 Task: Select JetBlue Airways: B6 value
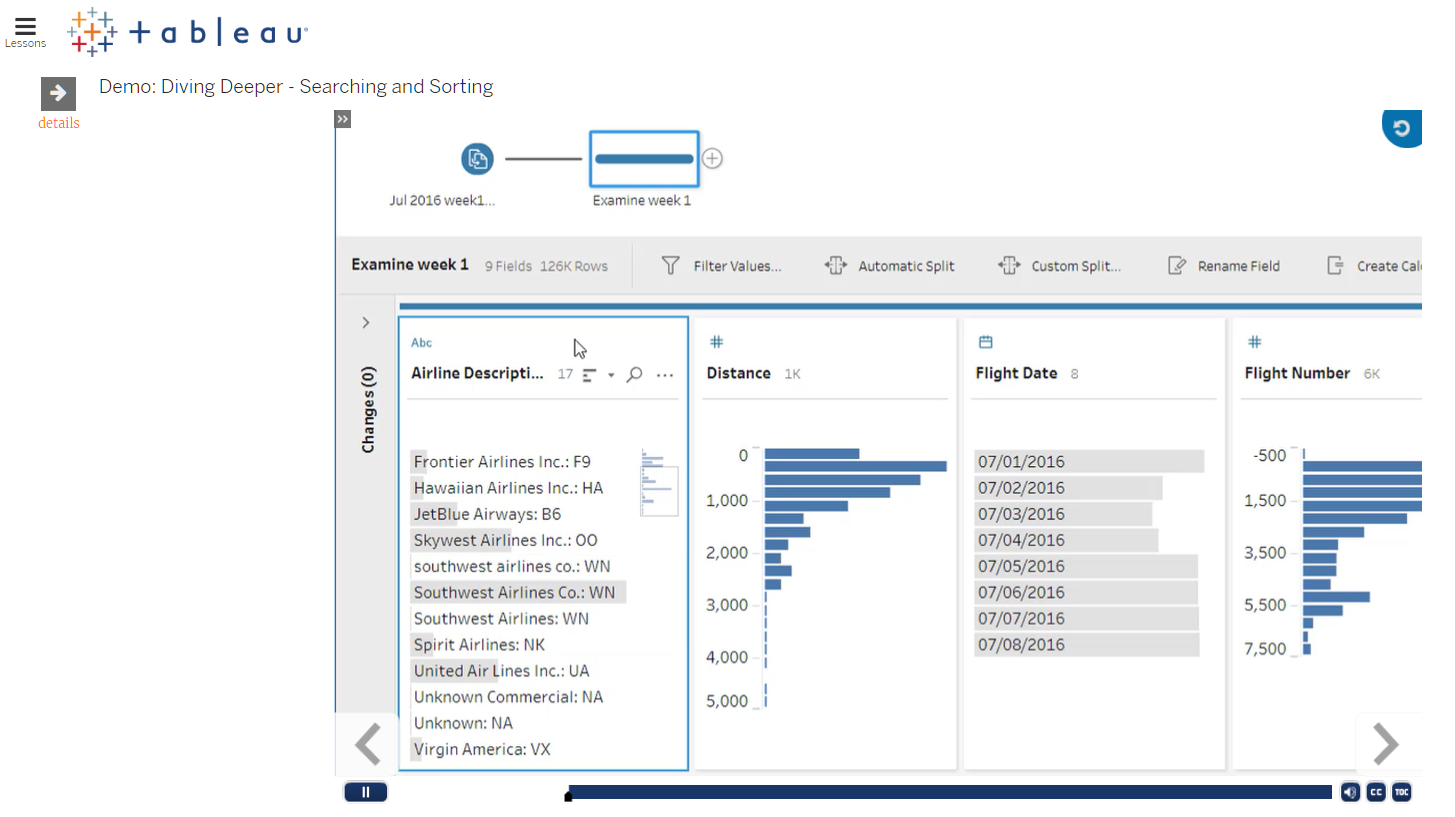coord(487,514)
